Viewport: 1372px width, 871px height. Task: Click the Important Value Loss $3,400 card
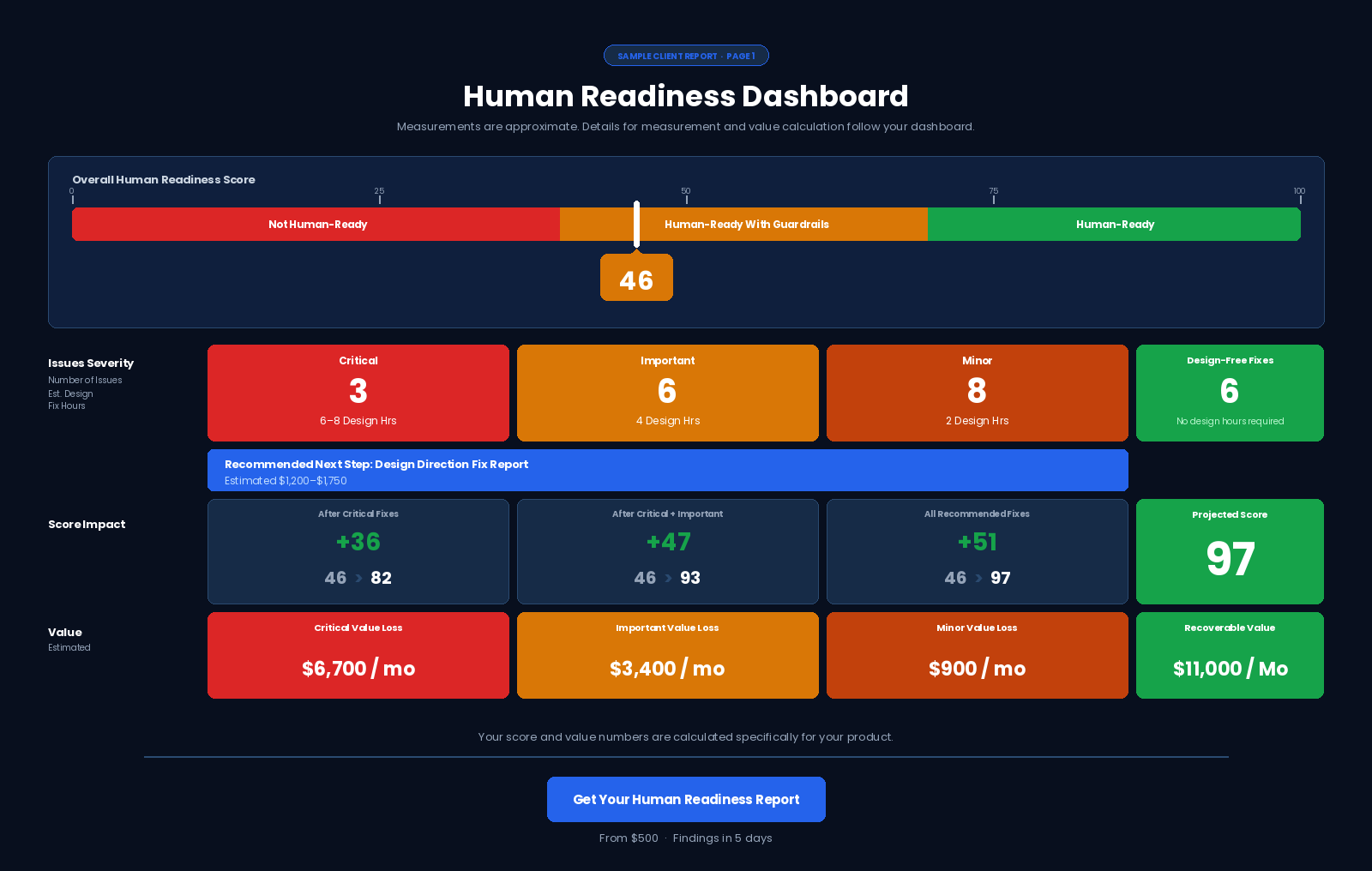668,655
